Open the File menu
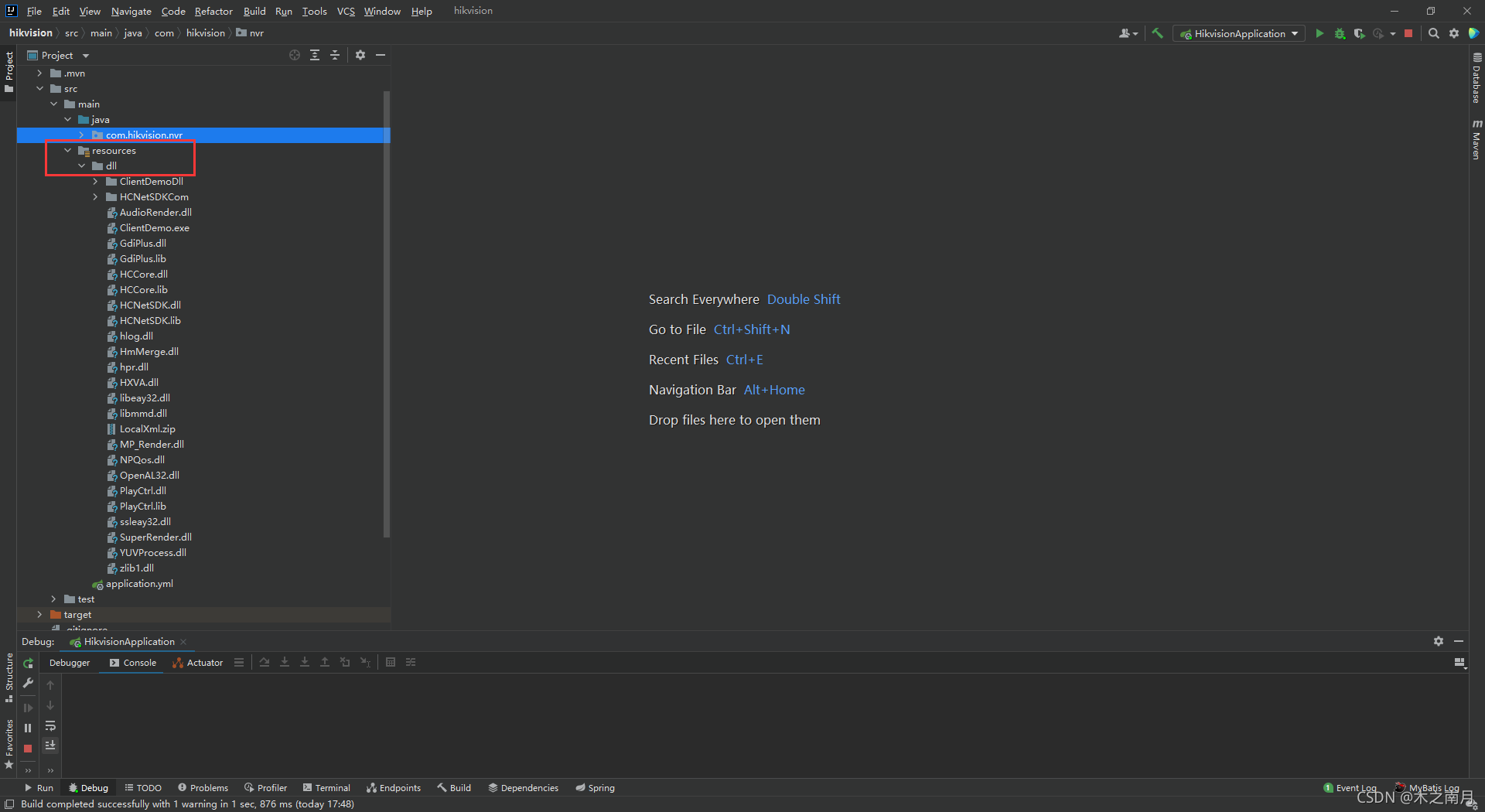Image resolution: width=1485 pixels, height=812 pixels. point(34,11)
